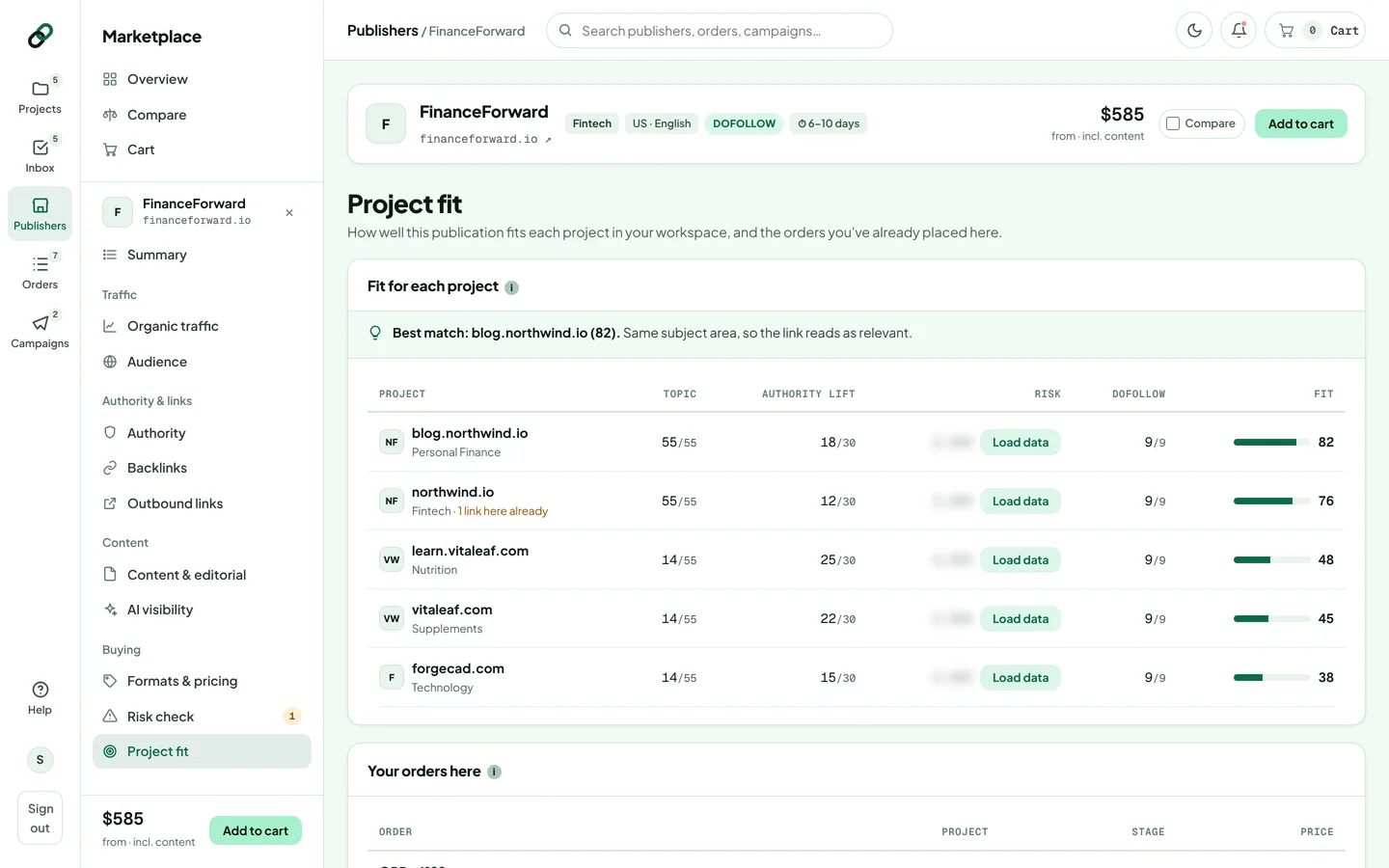
Task: Open financeforward.io external link
Action: pyautogui.click(x=485, y=139)
